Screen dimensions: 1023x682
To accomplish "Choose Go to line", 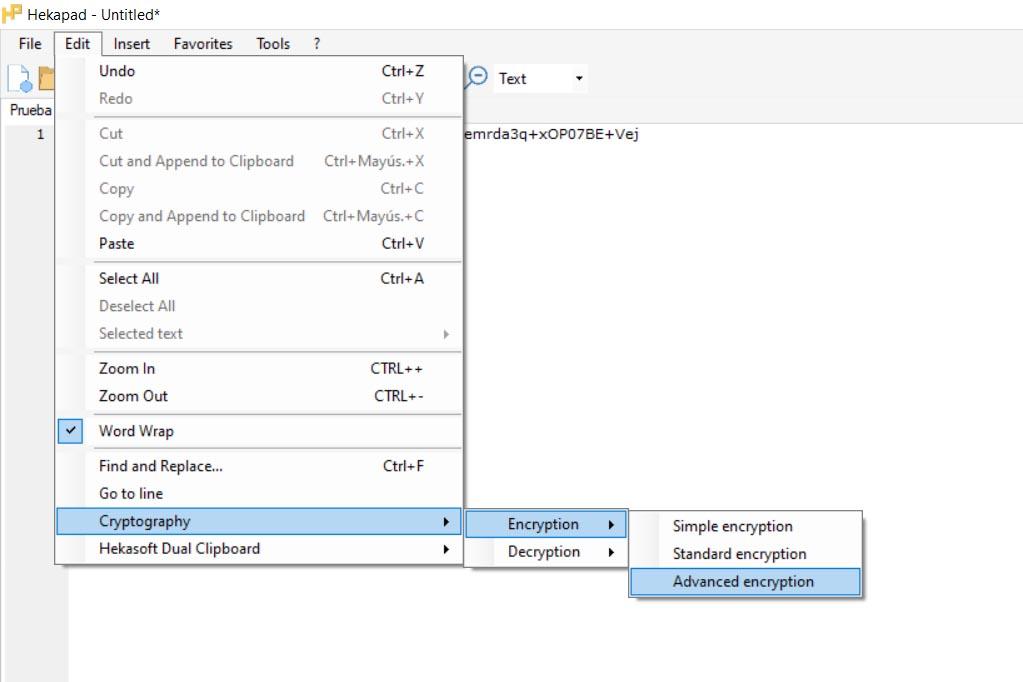I will click(x=259, y=493).
